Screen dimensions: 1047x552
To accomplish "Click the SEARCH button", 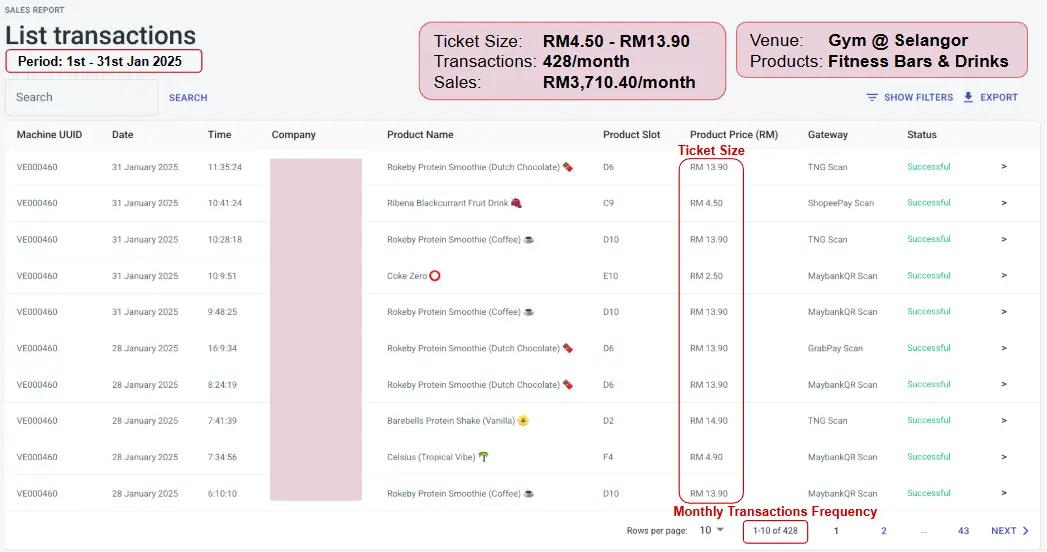I will pos(188,98).
